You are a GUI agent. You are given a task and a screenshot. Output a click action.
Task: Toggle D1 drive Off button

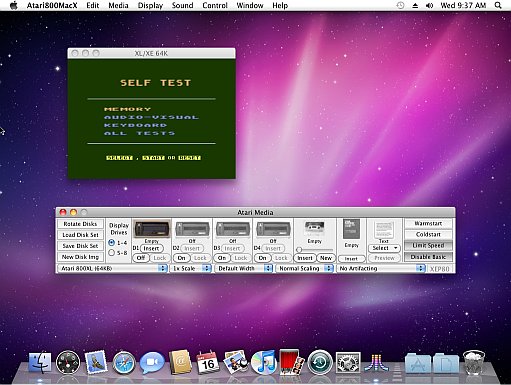[x=141, y=258]
